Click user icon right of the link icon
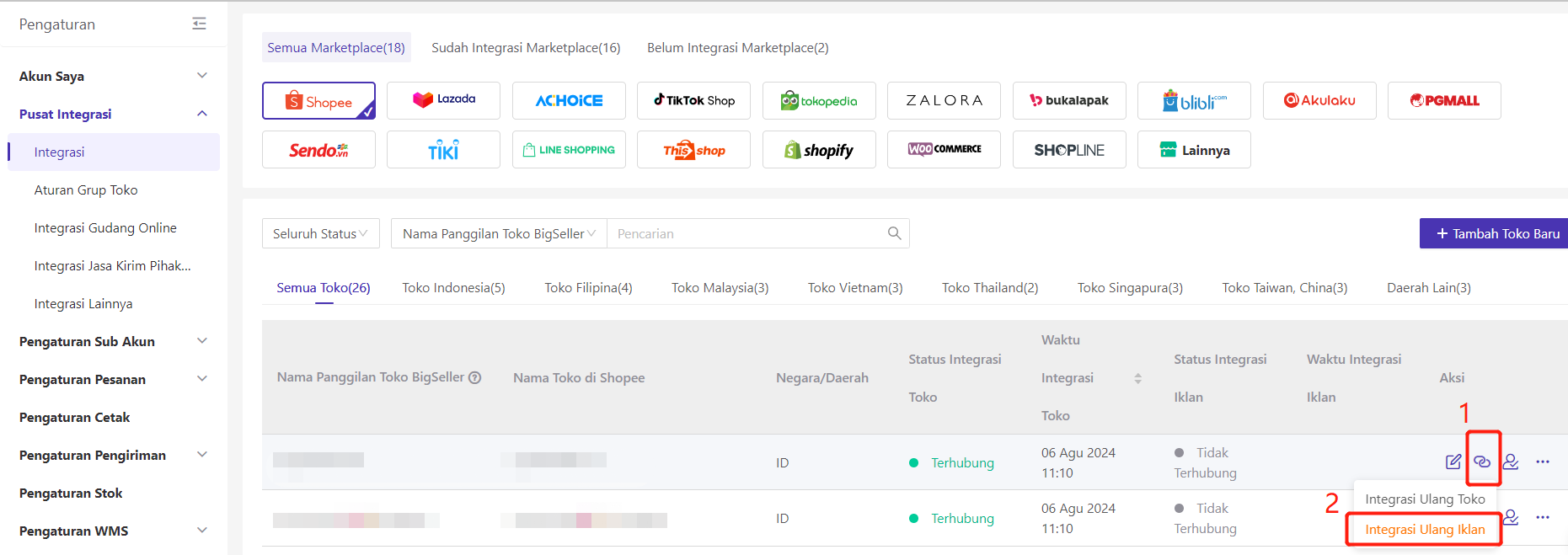1568x555 pixels. pos(1511,462)
